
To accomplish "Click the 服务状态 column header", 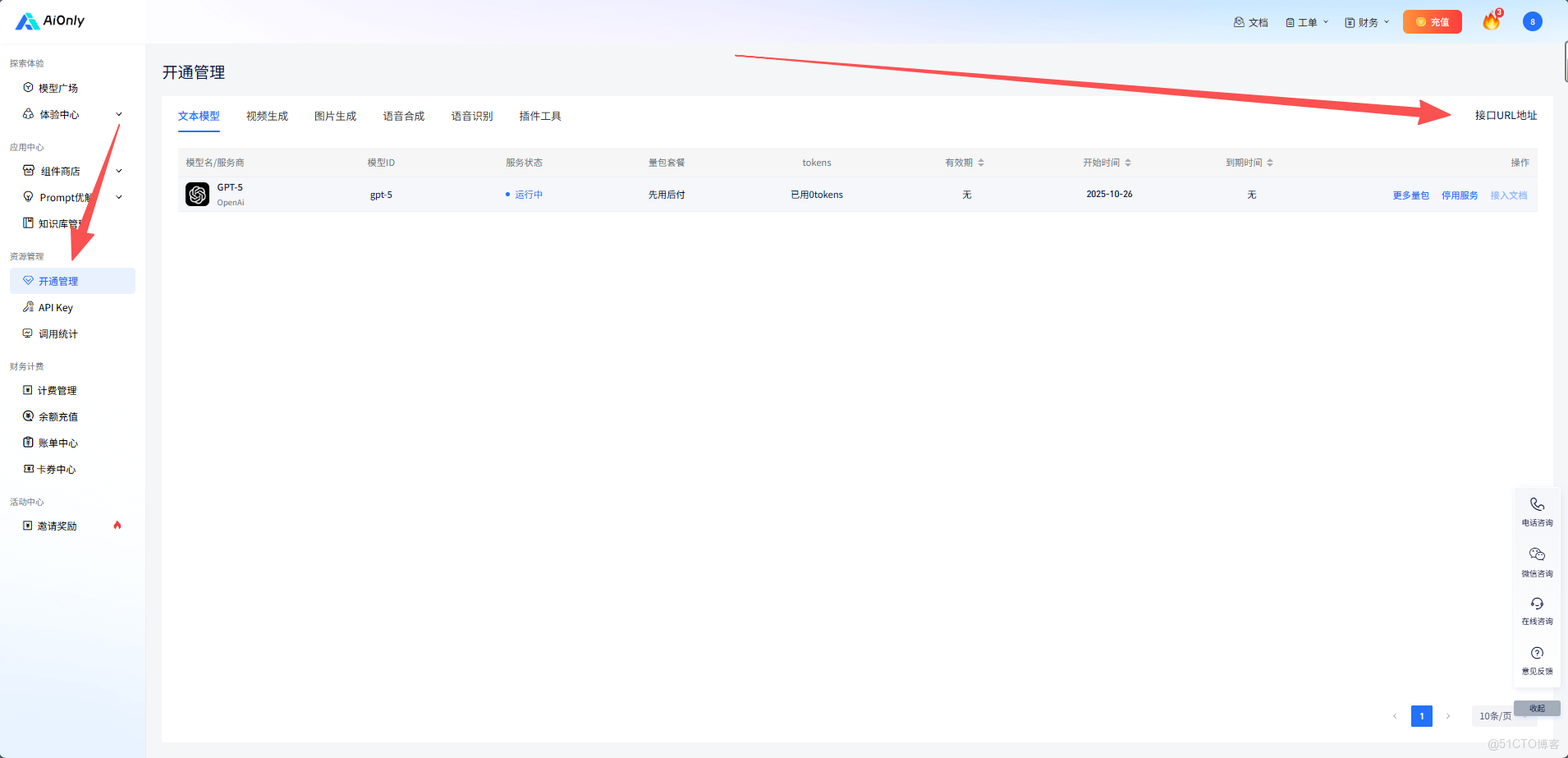I will pos(524,163).
